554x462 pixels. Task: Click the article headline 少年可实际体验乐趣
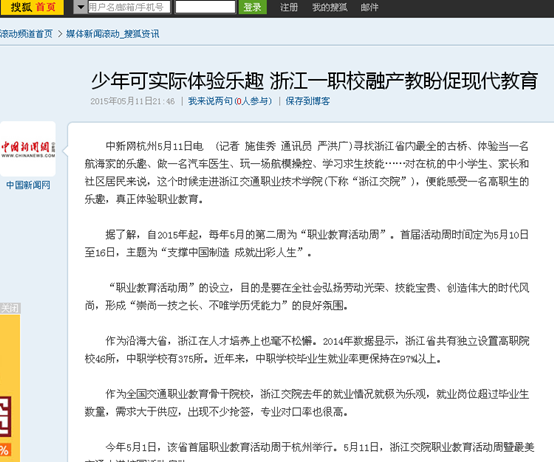click(177, 81)
